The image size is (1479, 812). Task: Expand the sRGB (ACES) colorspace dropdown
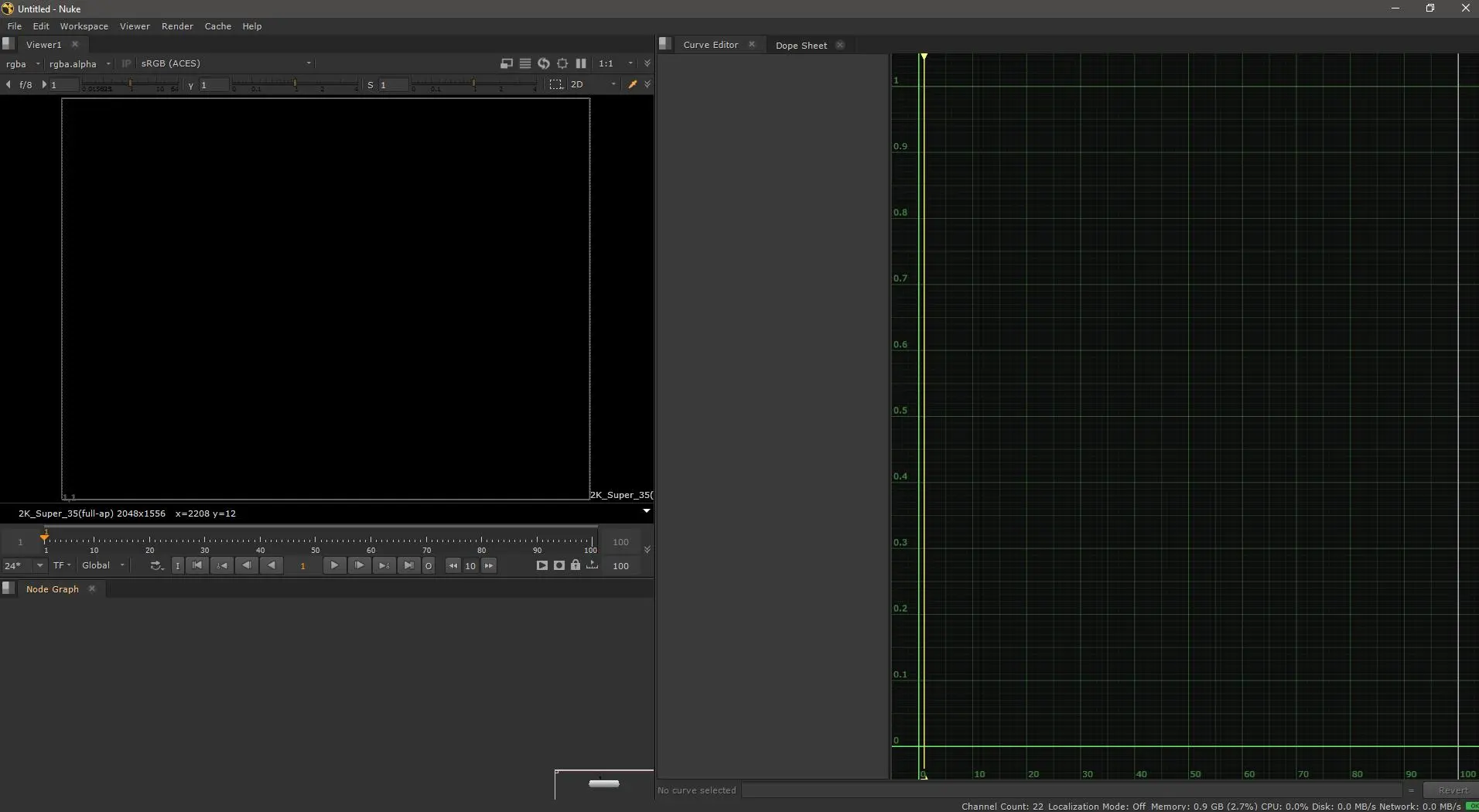(225, 63)
